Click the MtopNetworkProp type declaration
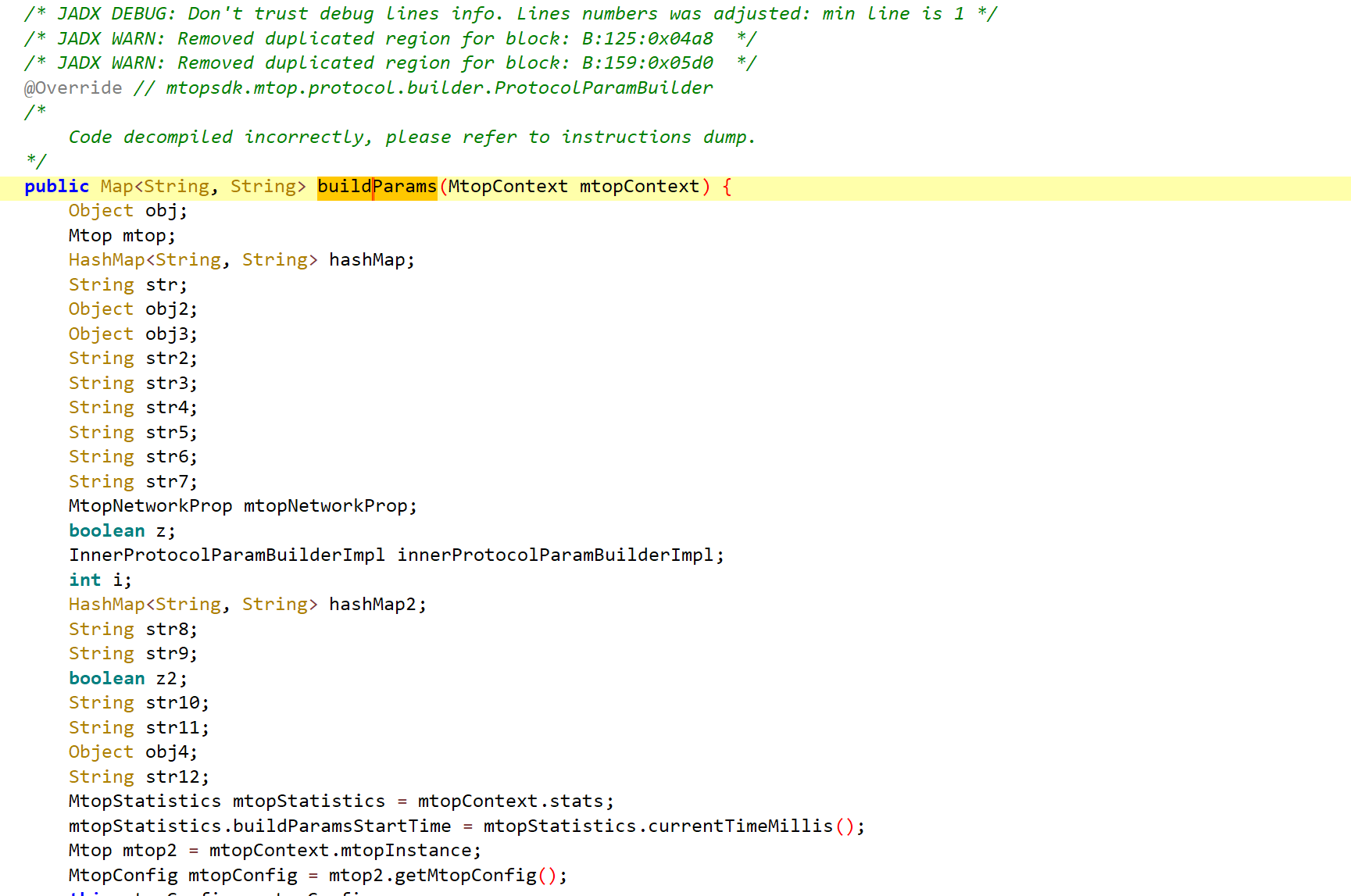 tap(150, 506)
